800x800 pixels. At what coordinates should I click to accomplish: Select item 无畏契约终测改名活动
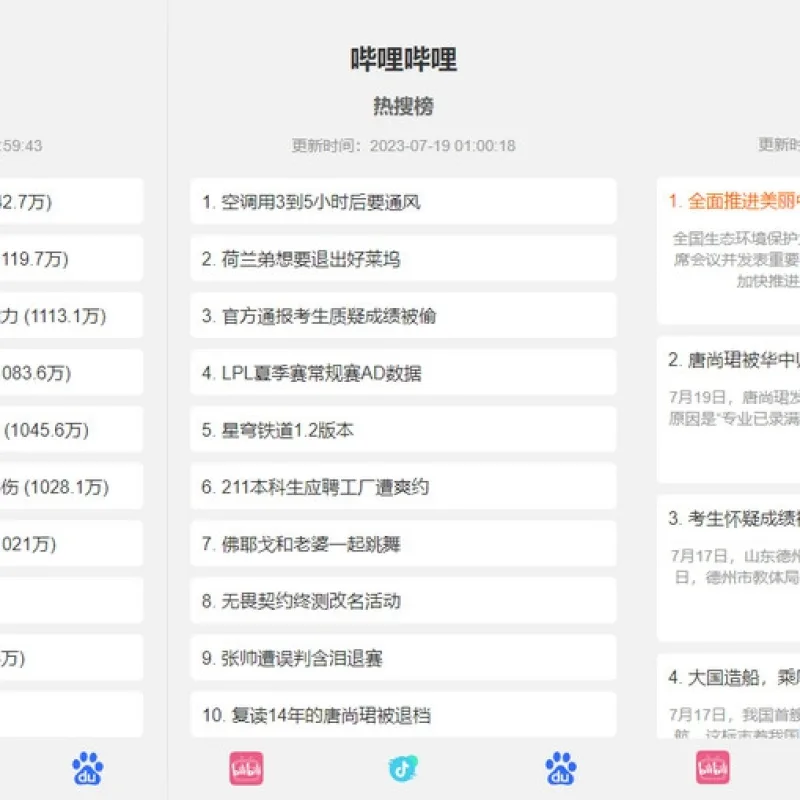pos(403,601)
